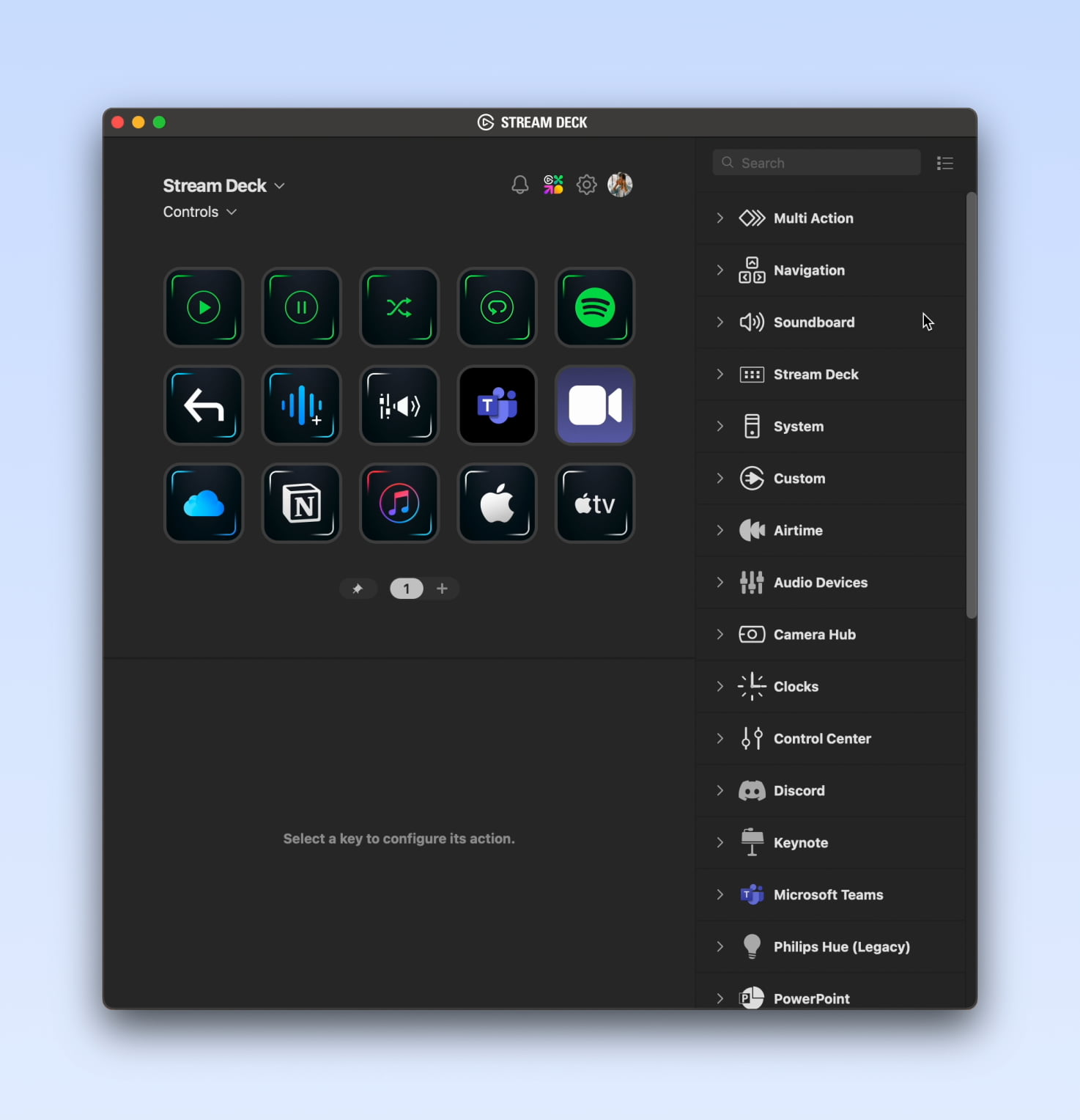Open the Stream Deck device dropdown

coord(223,186)
